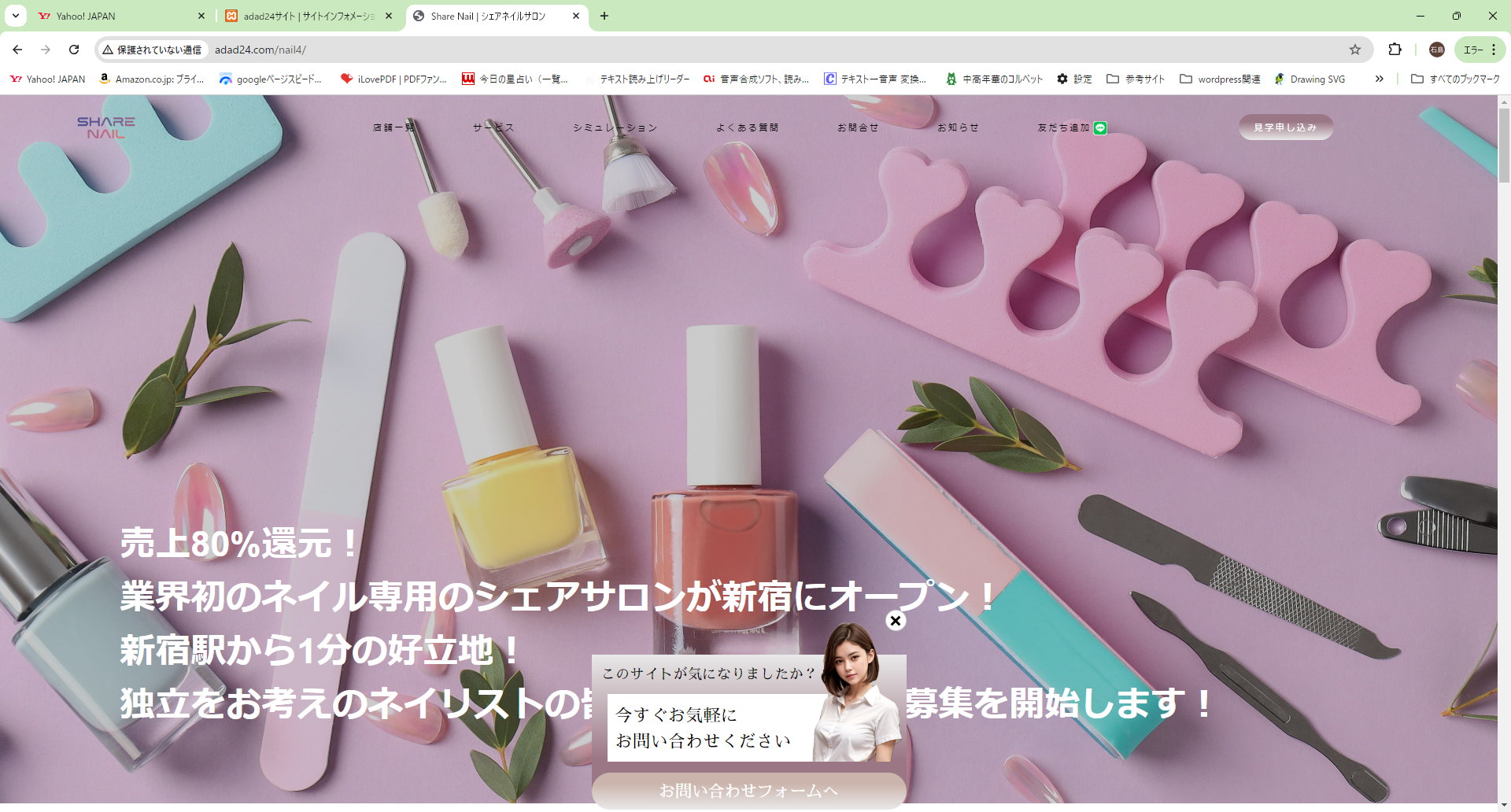Click the insecure connection warning icon
This screenshot has height=812, width=1511.
109,50
